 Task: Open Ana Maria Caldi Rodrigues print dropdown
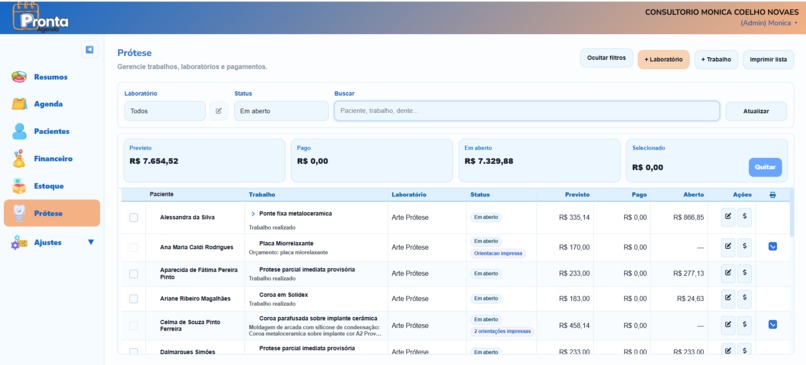[x=773, y=247]
